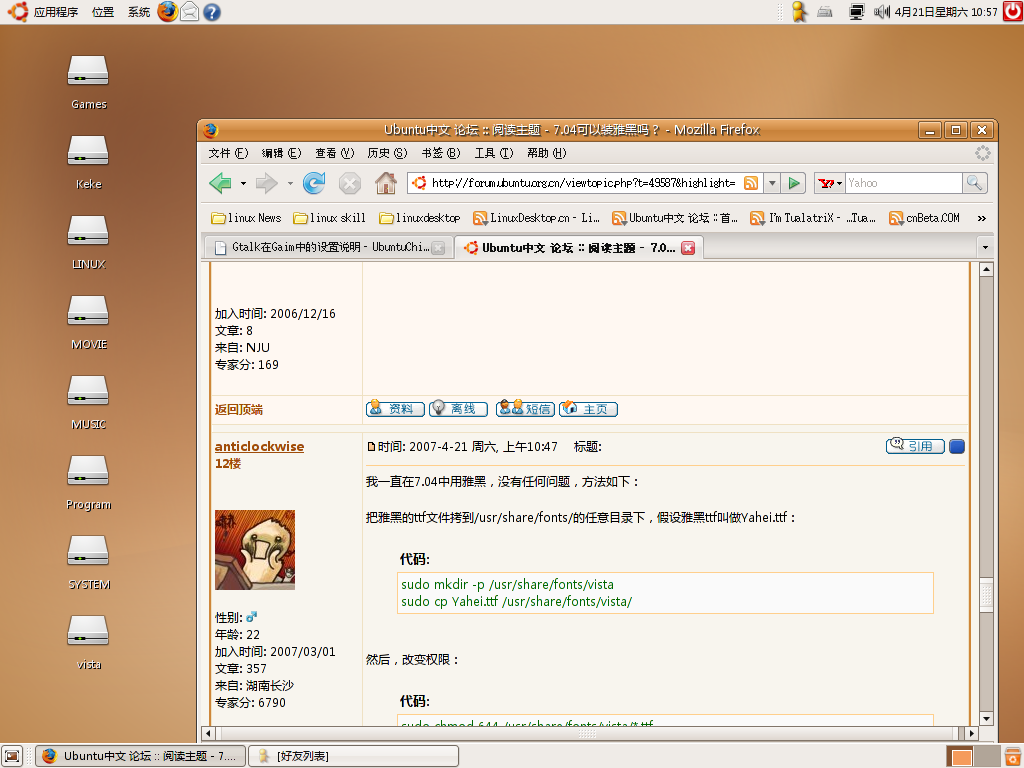Open the tab list dropdown arrow

985,248
